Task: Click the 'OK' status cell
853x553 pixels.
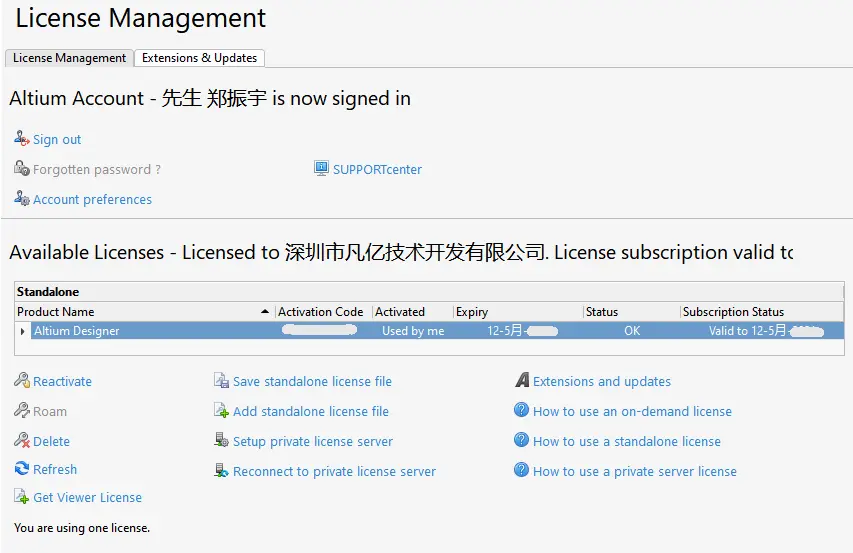Action: point(632,331)
